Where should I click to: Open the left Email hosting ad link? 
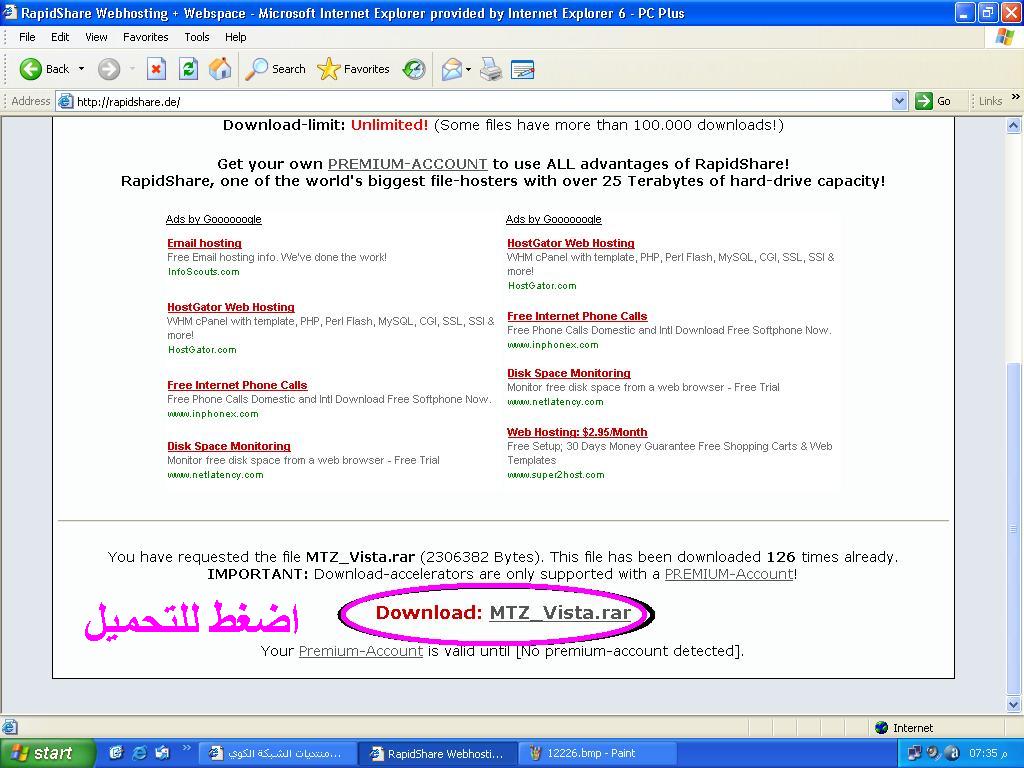click(204, 243)
